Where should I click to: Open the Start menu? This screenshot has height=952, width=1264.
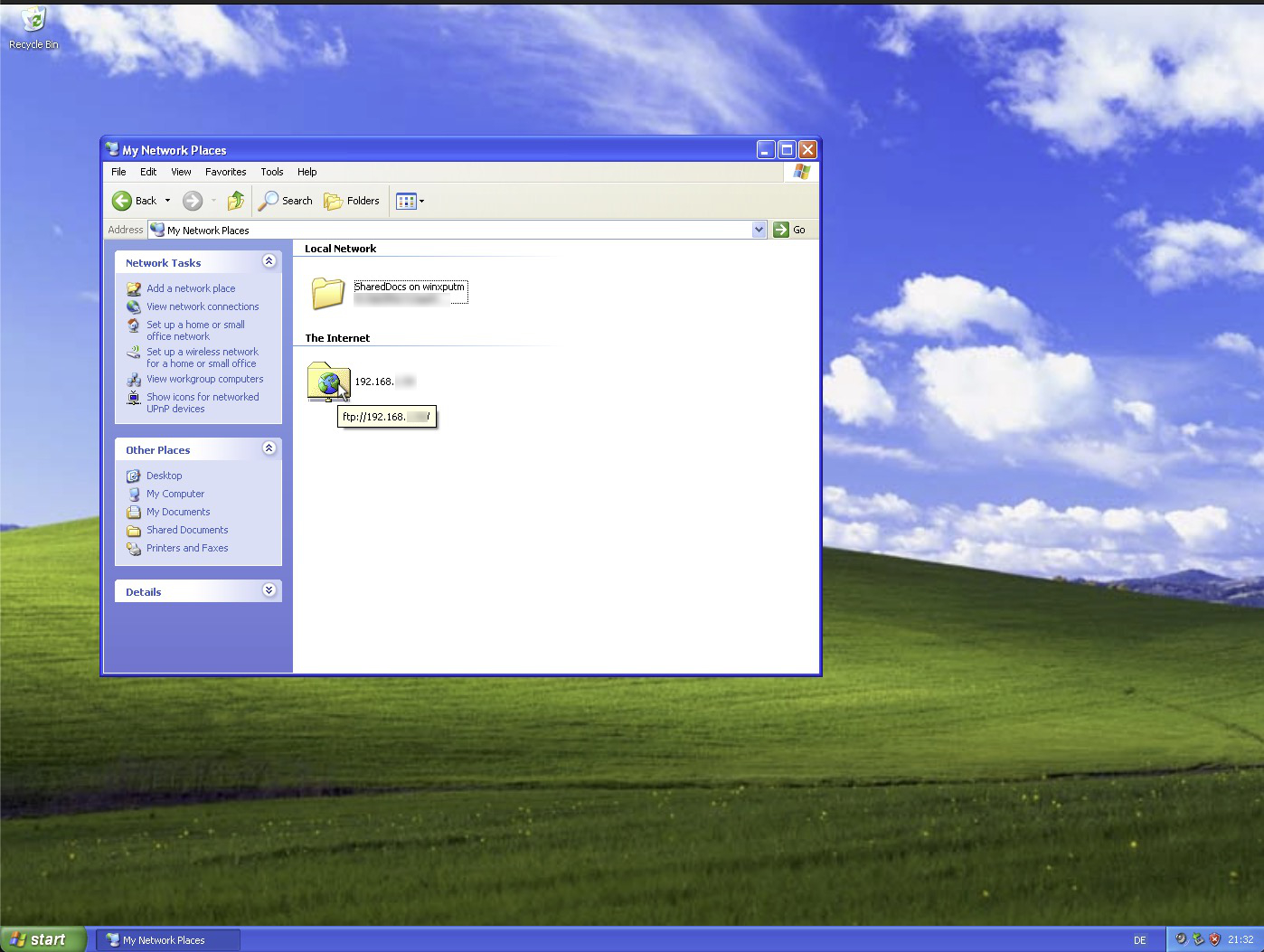tap(43, 939)
